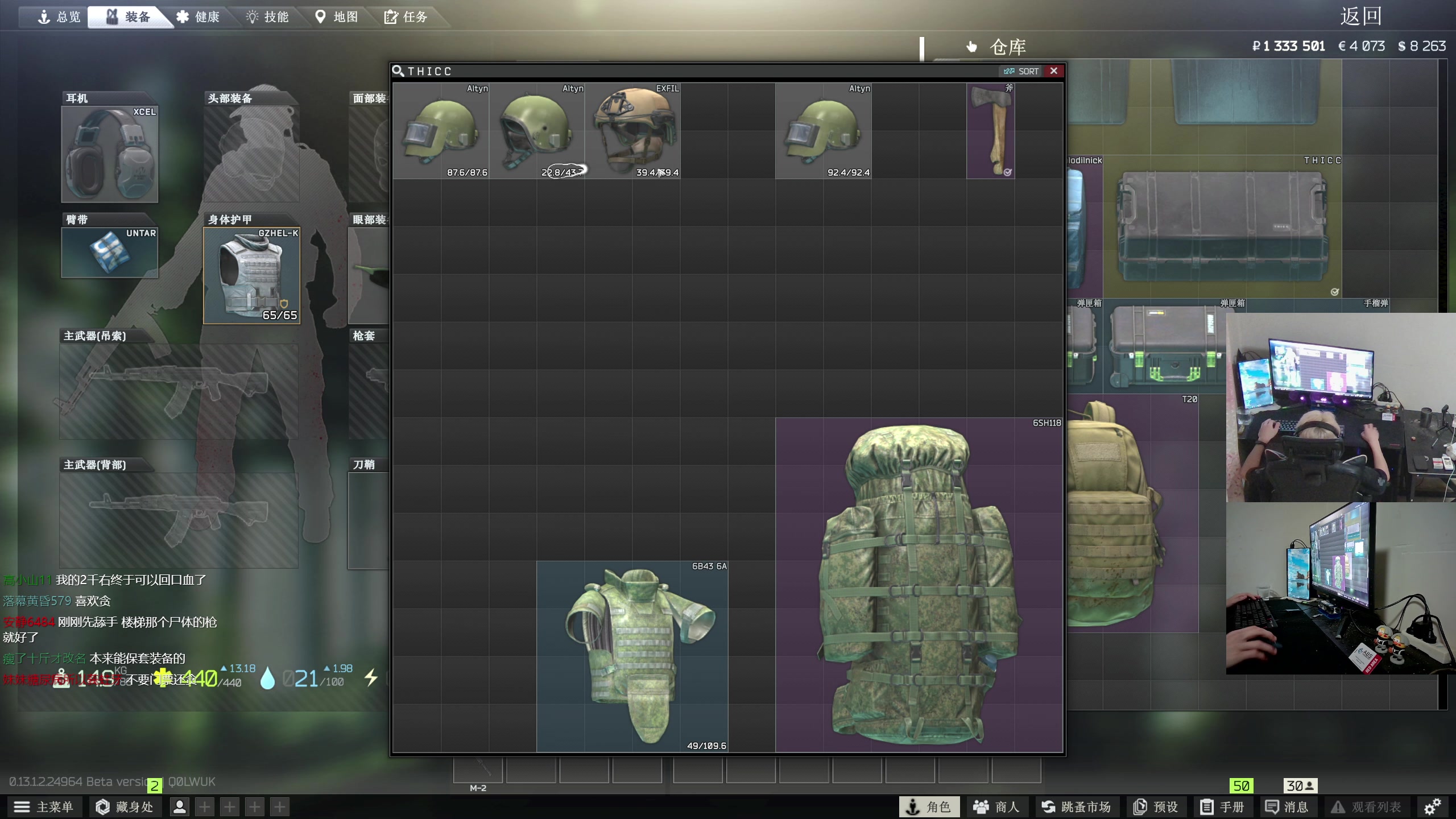The image size is (1456, 819).
Task: Open the 任务 tasks tab
Action: [406, 17]
